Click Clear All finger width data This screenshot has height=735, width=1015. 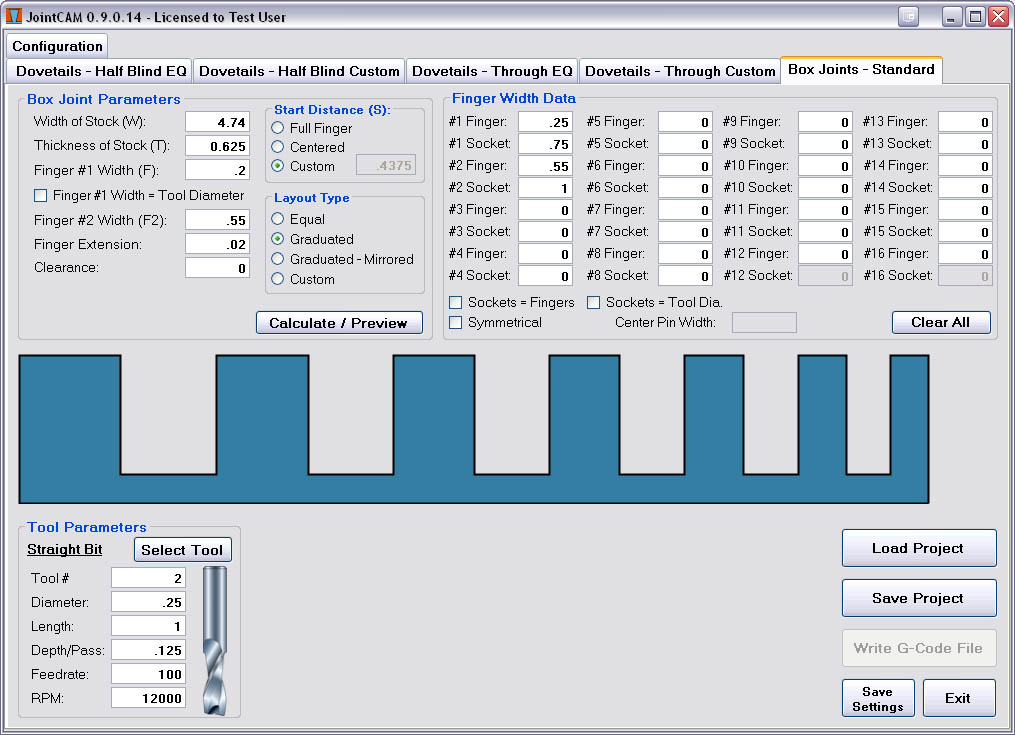[941, 323]
